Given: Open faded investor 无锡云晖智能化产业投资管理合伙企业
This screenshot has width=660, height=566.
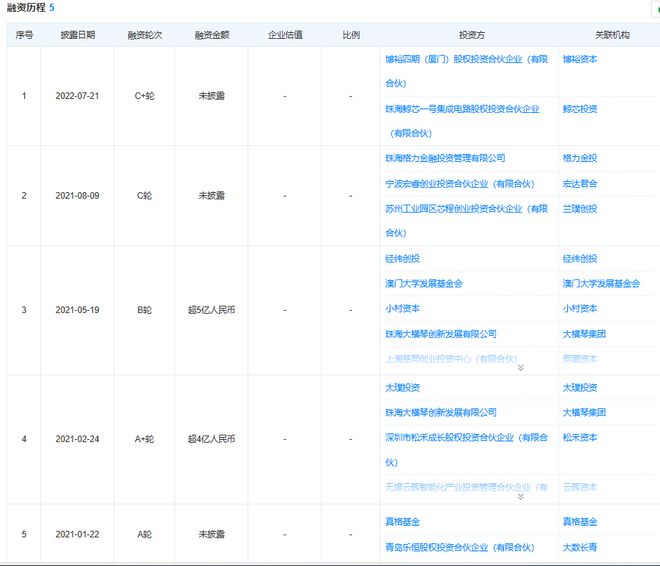Looking at the screenshot, I should (466, 487).
